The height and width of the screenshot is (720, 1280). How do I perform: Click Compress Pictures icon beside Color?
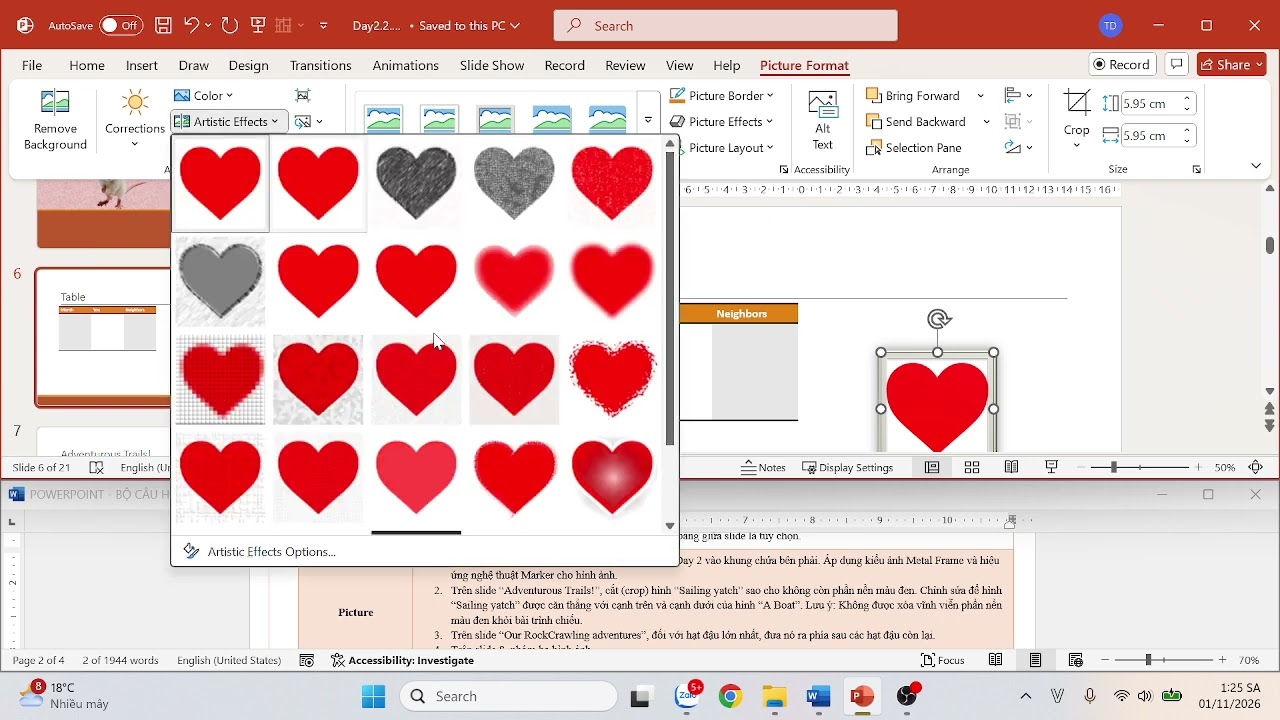pyautogui.click(x=303, y=95)
